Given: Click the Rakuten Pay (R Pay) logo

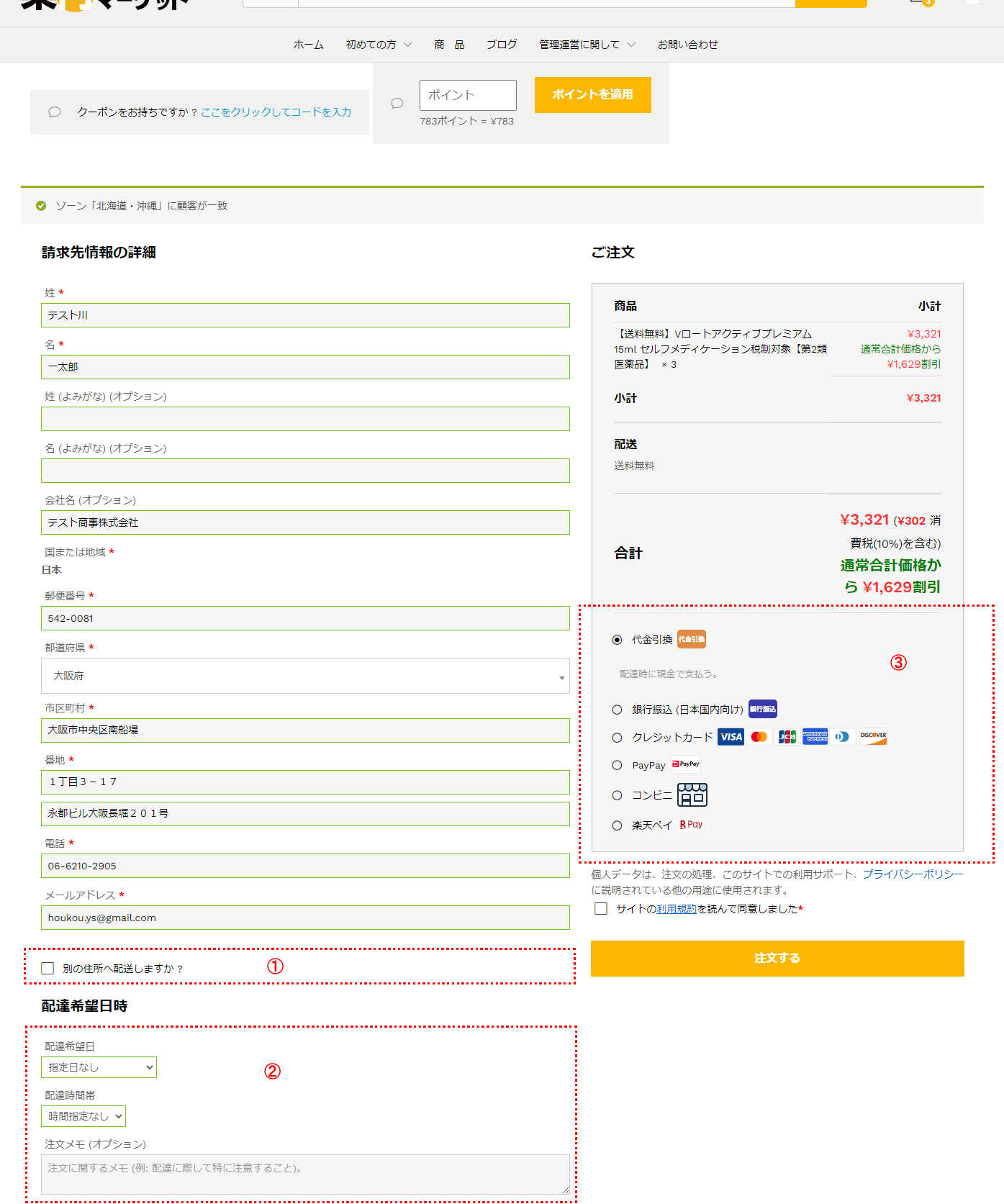Looking at the screenshot, I should pyautogui.click(x=691, y=825).
